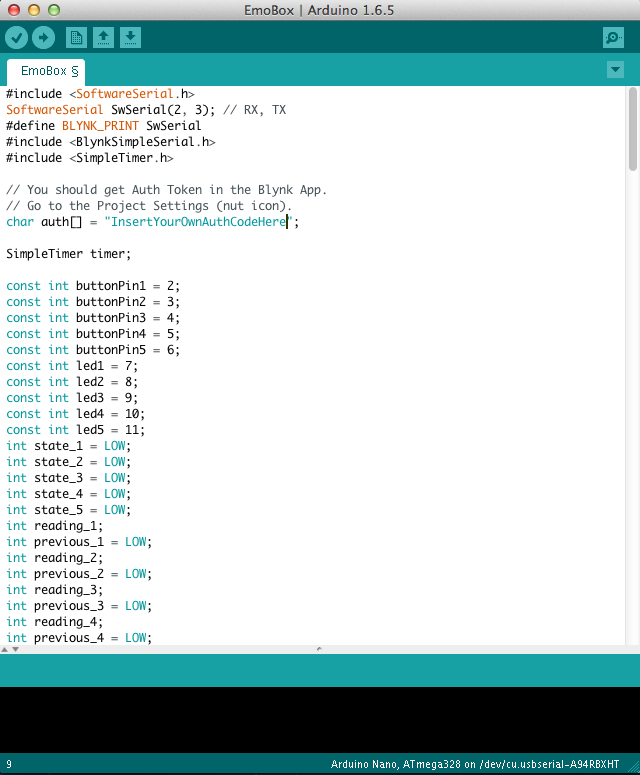Click the comment about Project Settings nut icon
Viewport: 640px width, 775px height.
coord(149,206)
